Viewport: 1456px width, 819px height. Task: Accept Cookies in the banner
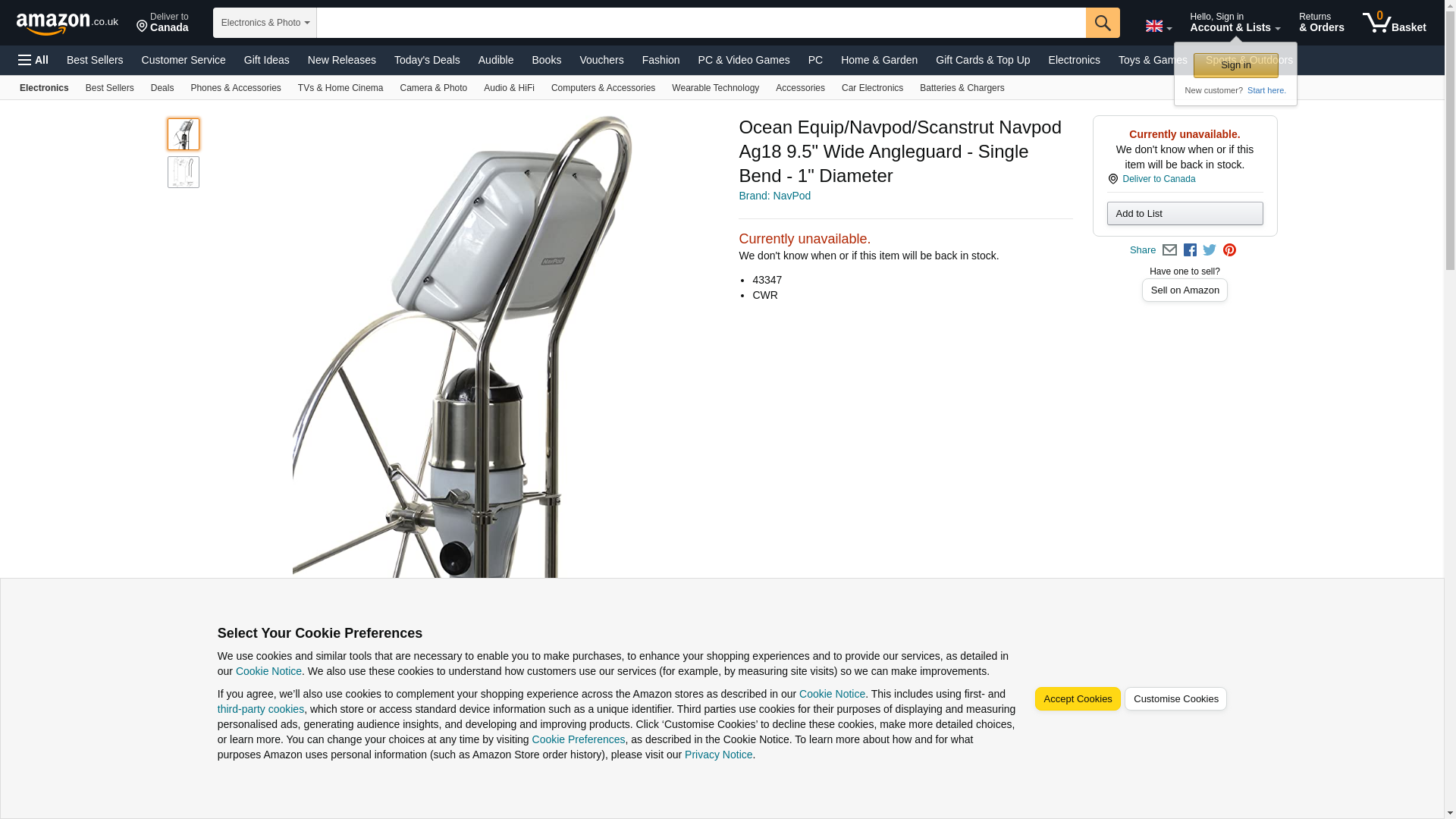point(1078,699)
